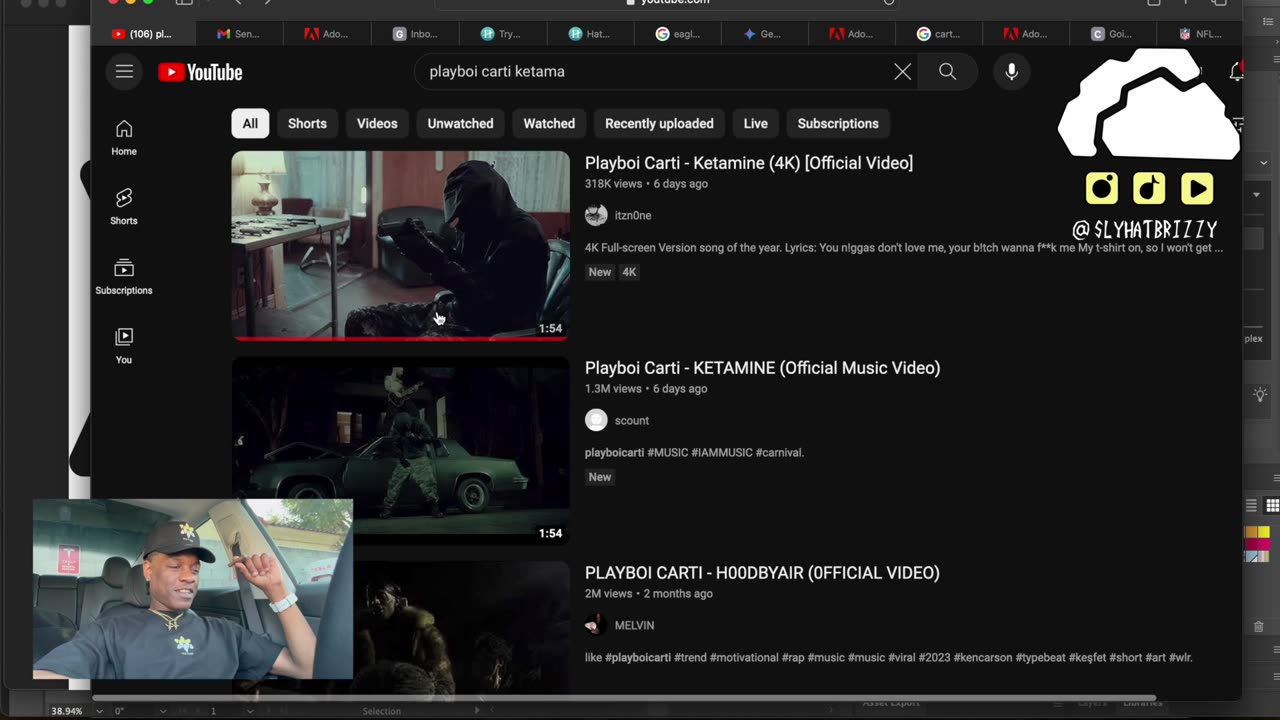Open Playboi Carti - Ketamine (4K) [Official Video] title
The width and height of the screenshot is (1280, 720).
pos(749,163)
